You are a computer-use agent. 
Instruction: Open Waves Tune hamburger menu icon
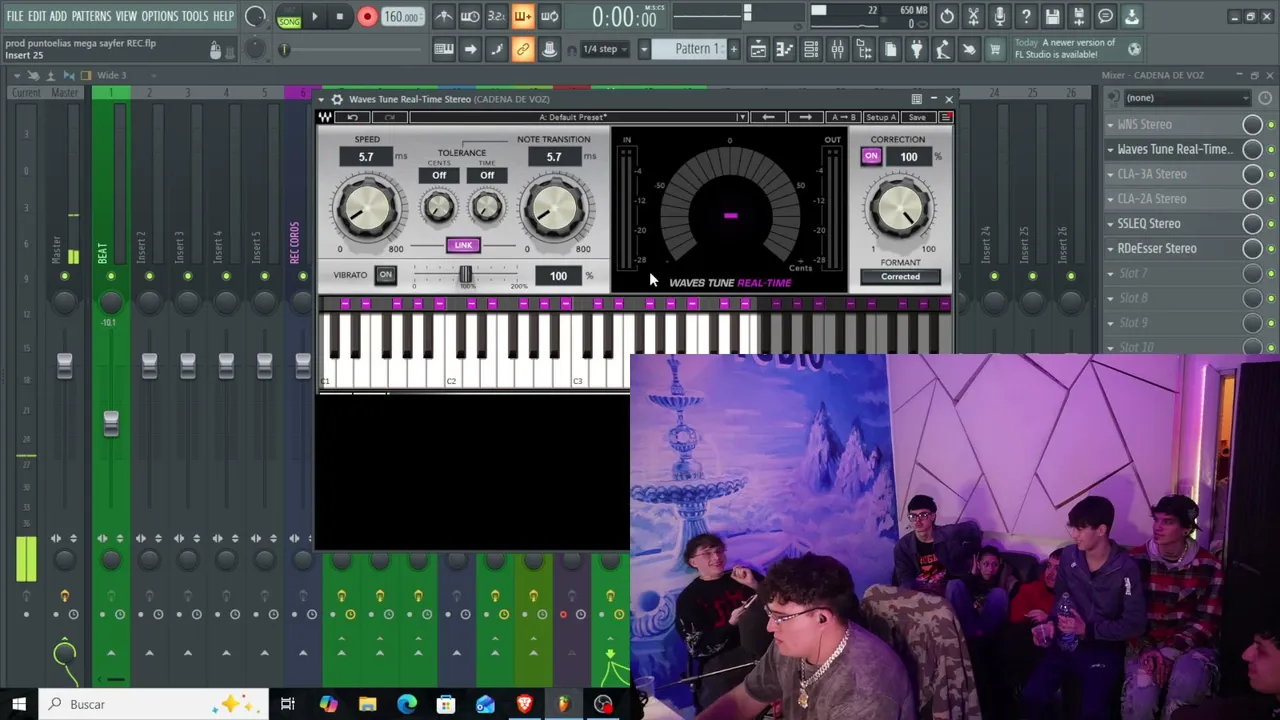click(947, 118)
